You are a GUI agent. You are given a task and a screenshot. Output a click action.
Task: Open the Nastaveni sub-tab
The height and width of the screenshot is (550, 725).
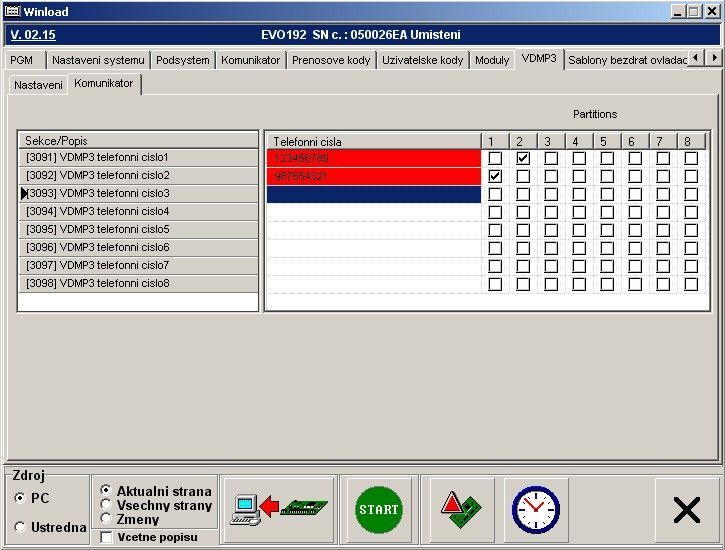pos(38,85)
